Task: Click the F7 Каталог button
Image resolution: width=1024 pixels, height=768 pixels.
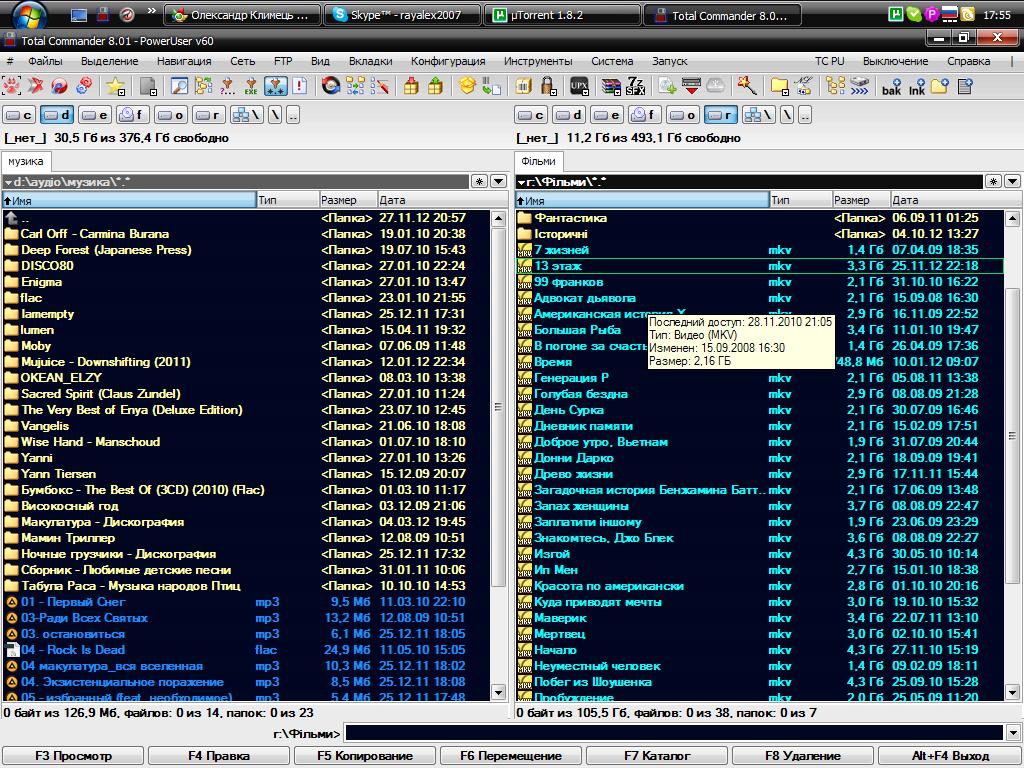Action: 657,756
